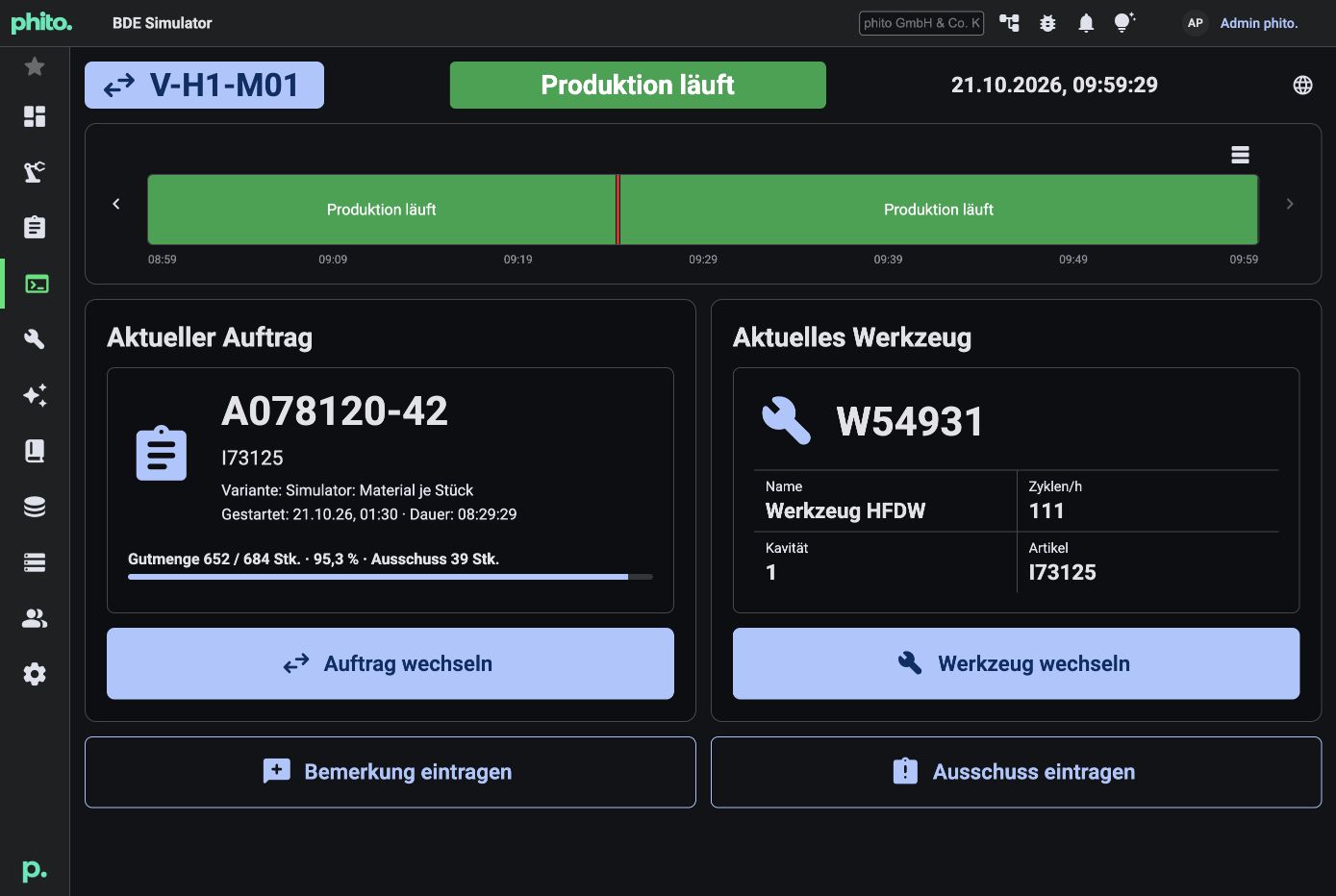1336x896 pixels.
Task: Click the Produktion läuft status banner
Action: (x=638, y=86)
